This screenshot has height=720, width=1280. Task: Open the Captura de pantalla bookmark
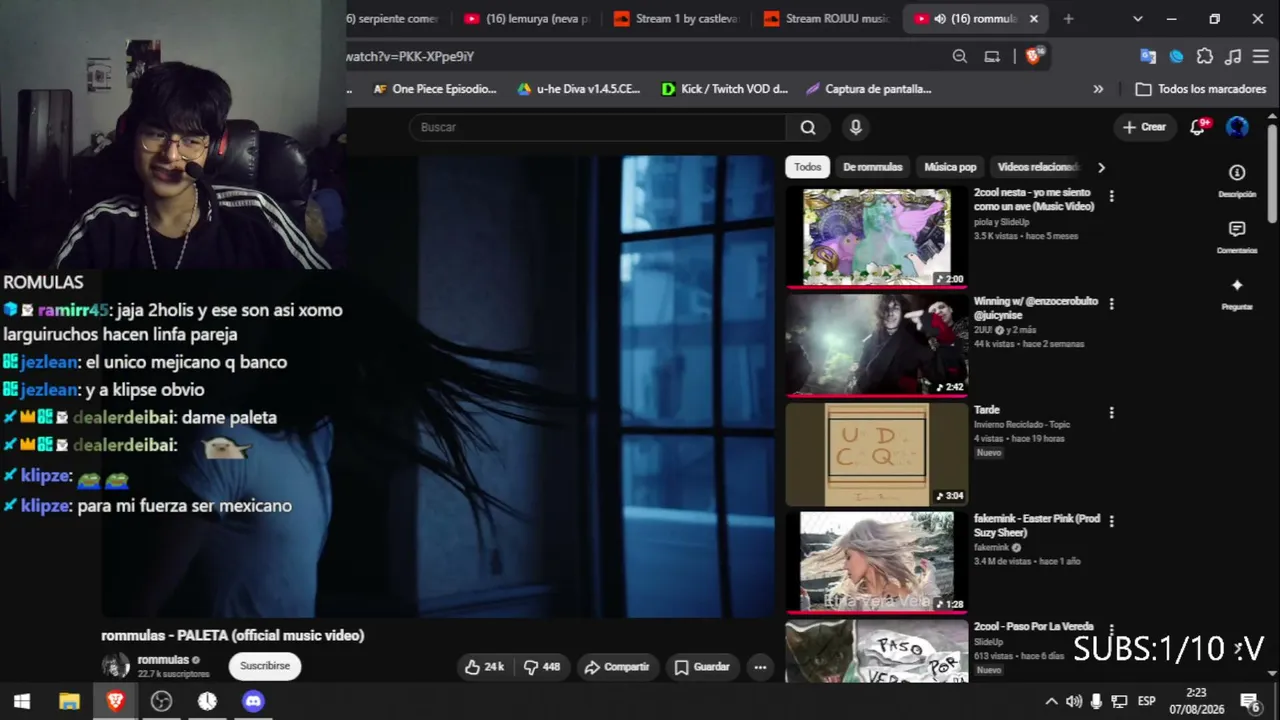click(x=869, y=89)
